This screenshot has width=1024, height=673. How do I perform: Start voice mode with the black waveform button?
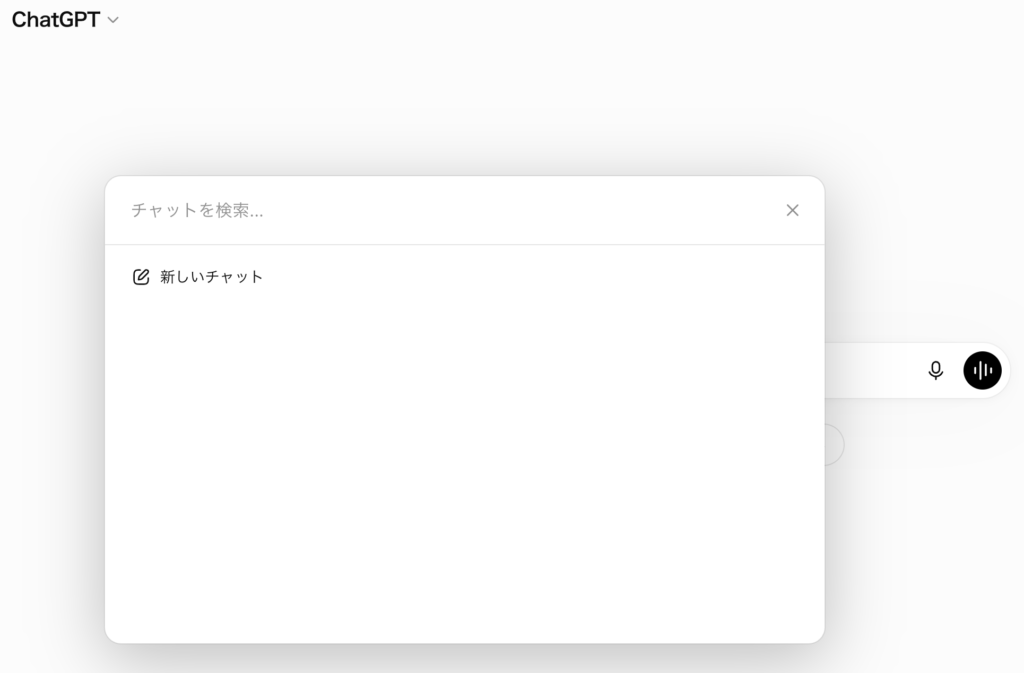click(x=982, y=370)
